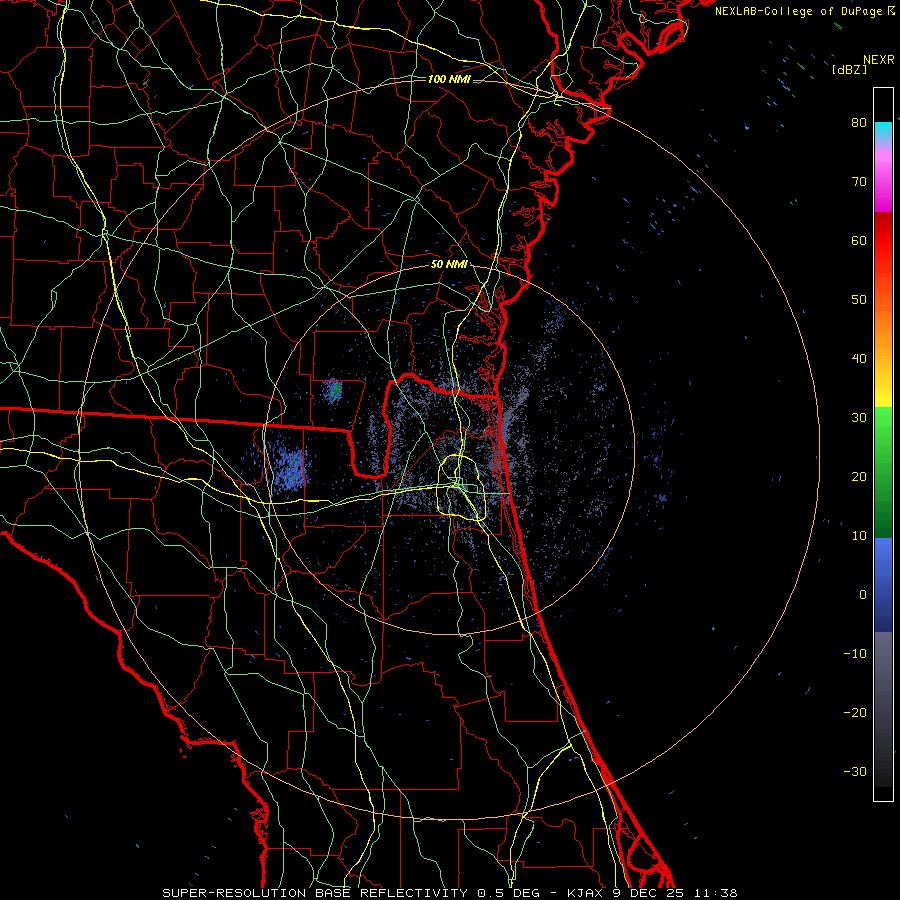Viewport: 900px width, 900px height.
Task: Select the 40 value on the dBZ scale
Action: pyautogui.click(x=859, y=359)
